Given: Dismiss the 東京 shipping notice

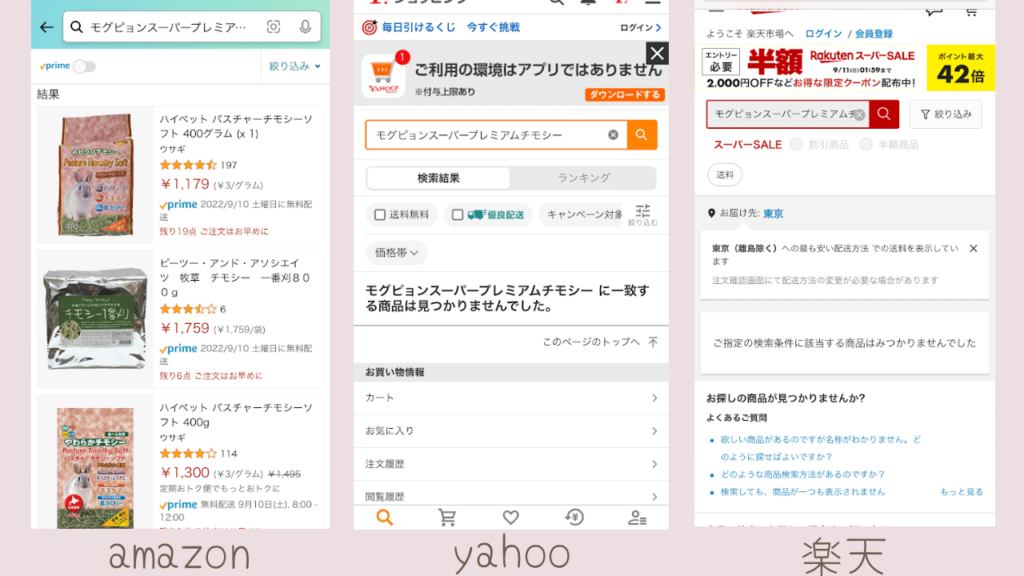Looking at the screenshot, I should point(973,249).
